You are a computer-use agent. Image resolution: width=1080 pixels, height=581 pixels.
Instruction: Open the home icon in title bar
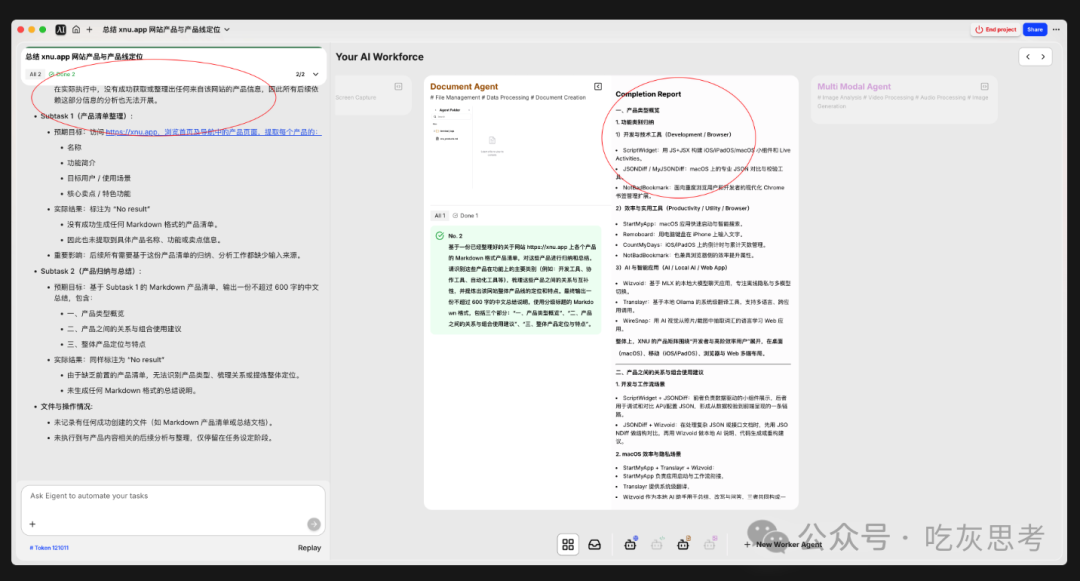point(76,30)
